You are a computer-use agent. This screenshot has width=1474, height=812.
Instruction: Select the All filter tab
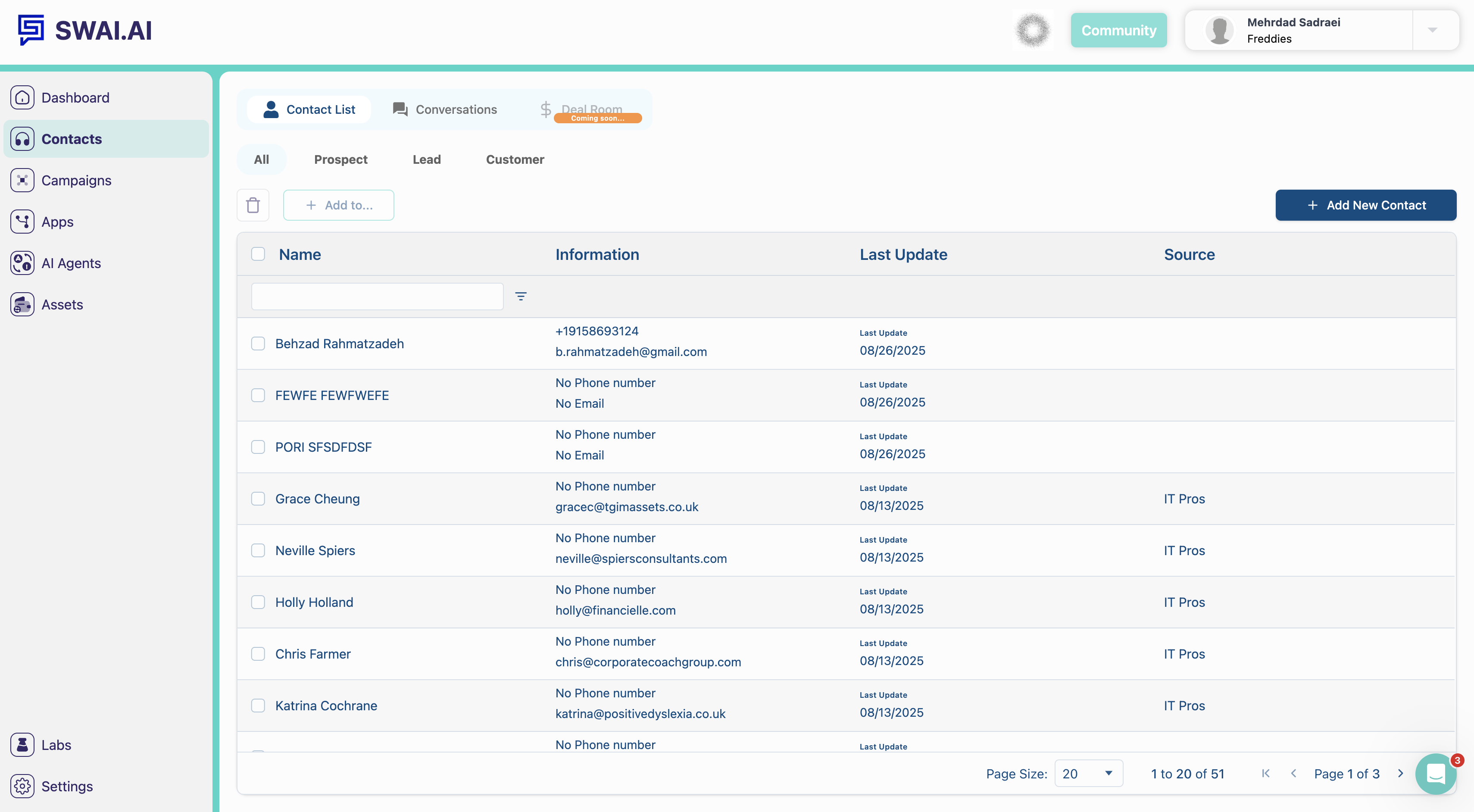[x=262, y=159]
